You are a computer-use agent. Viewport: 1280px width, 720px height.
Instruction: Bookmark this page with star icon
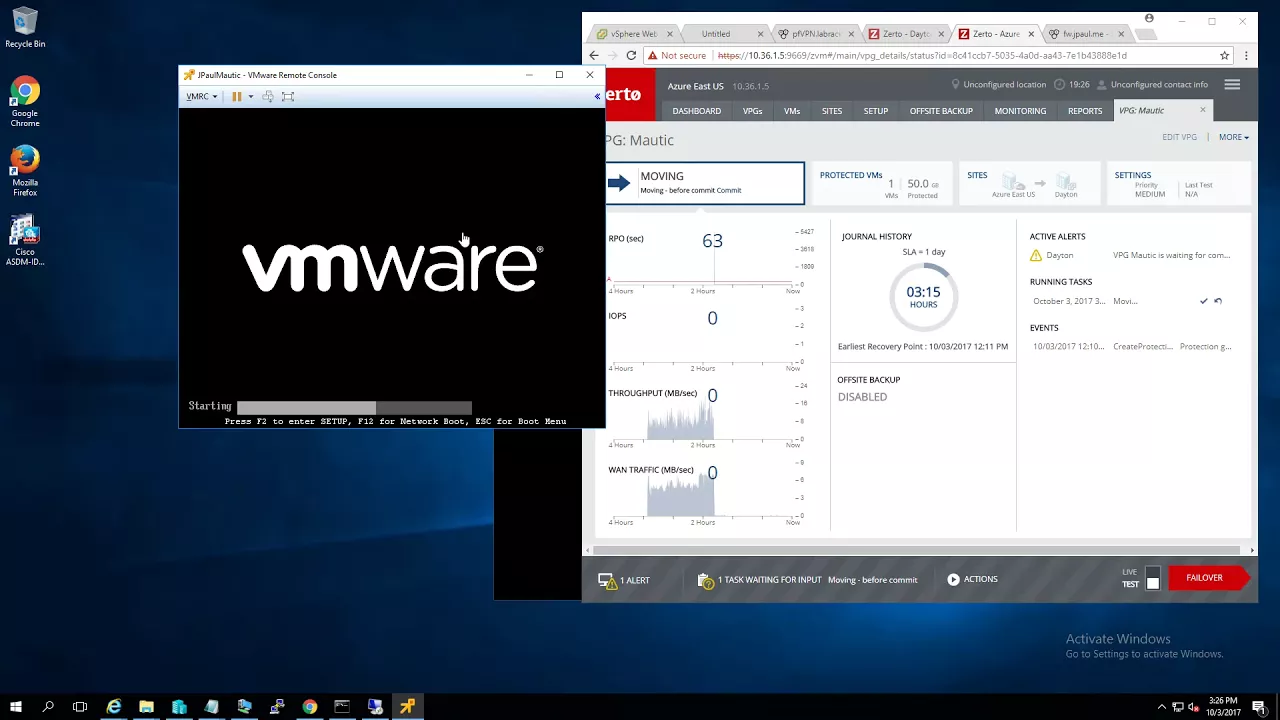(1224, 56)
